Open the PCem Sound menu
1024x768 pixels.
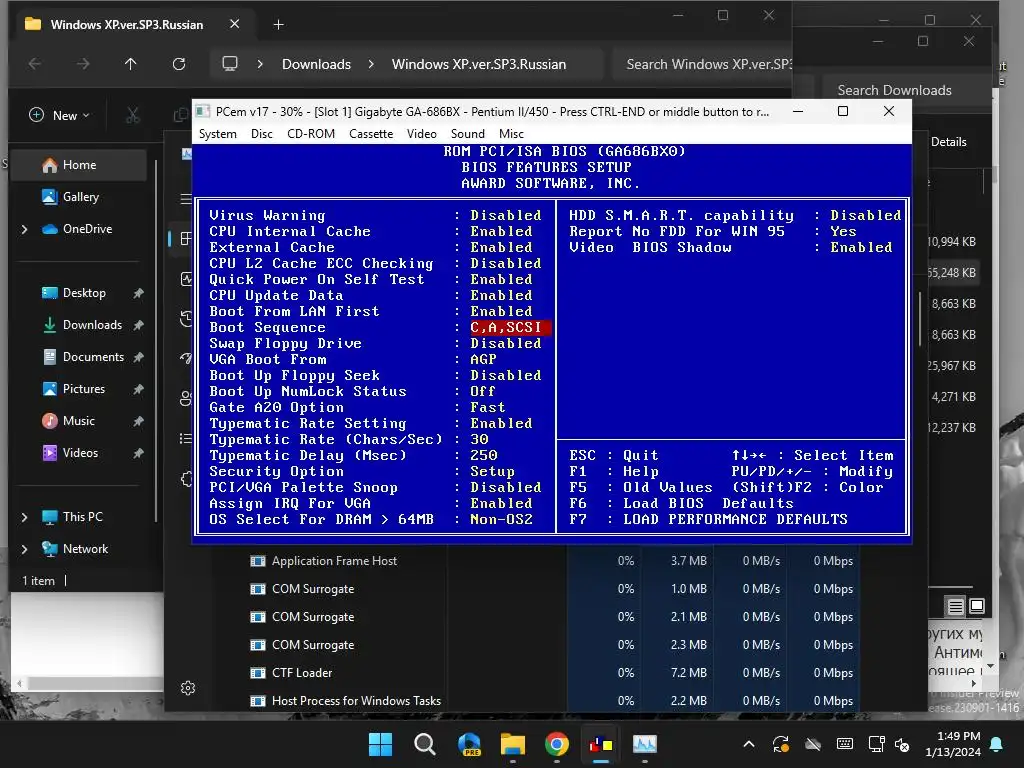pos(468,134)
